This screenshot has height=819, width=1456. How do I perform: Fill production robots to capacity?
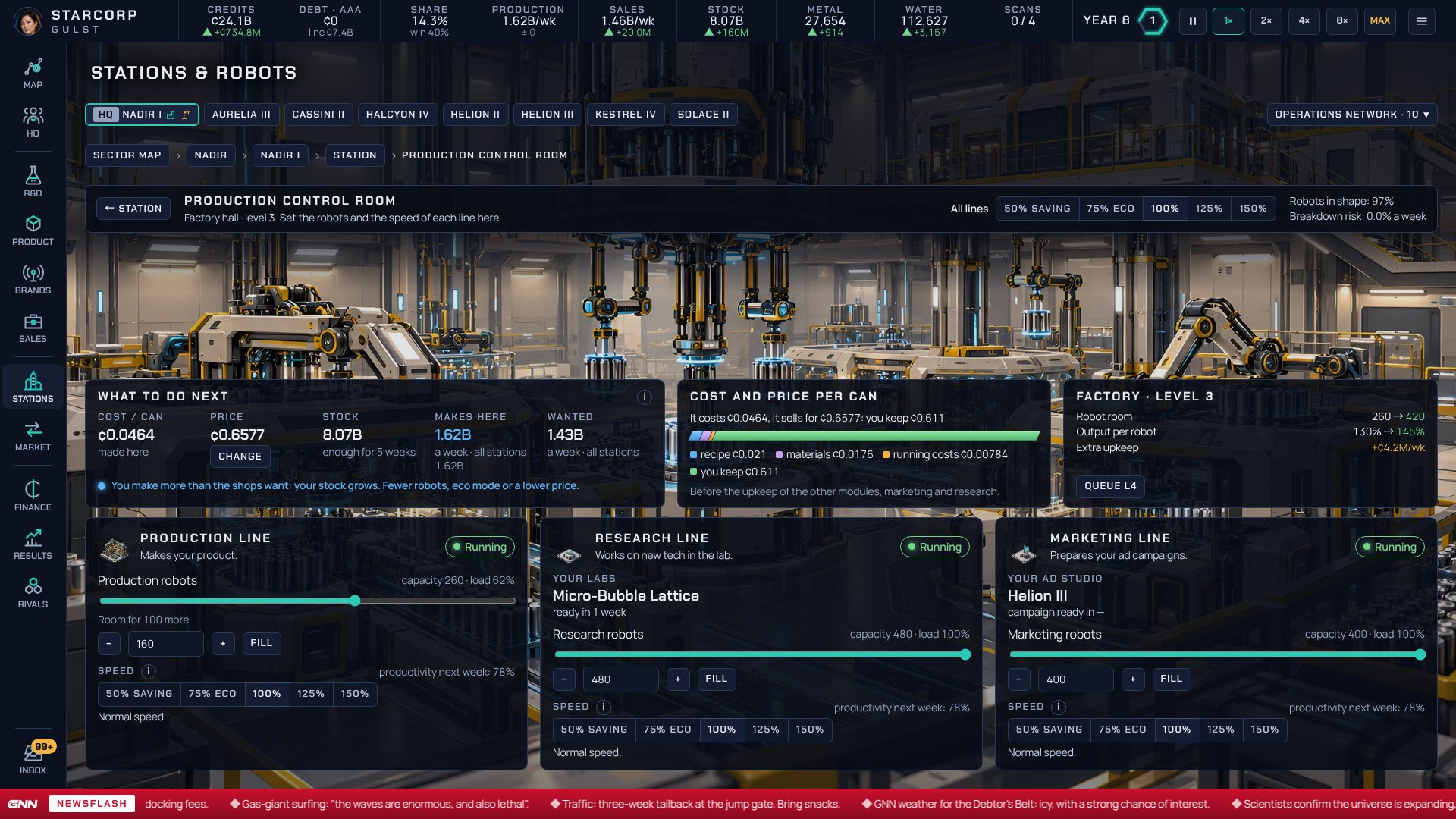point(261,643)
